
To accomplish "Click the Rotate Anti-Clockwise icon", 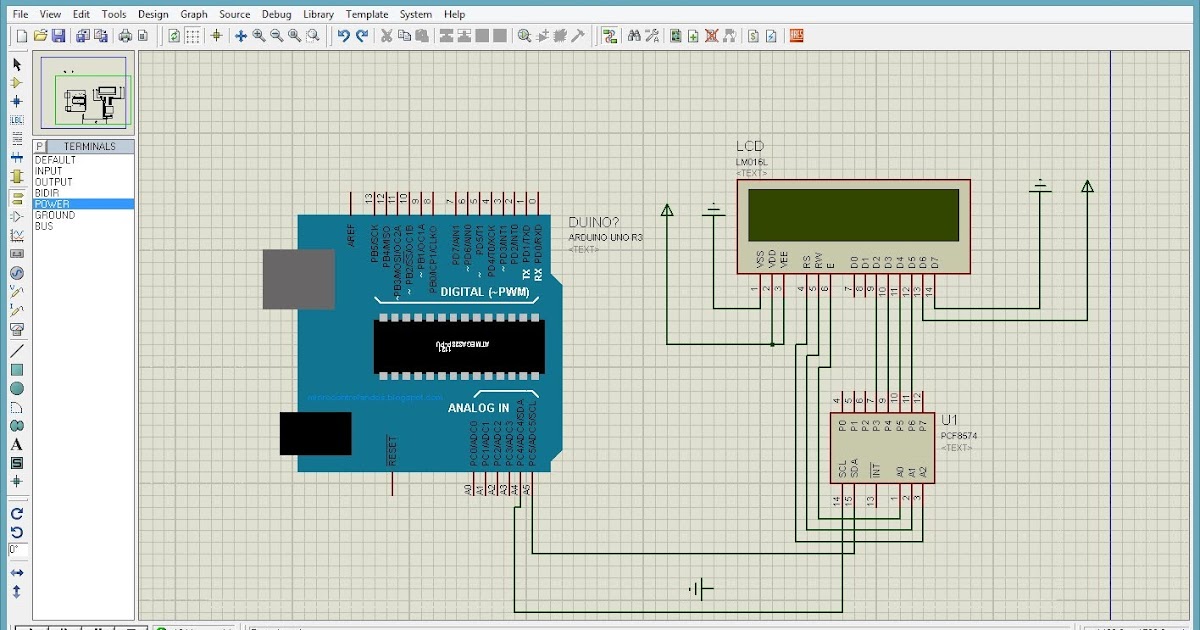I will point(16,530).
